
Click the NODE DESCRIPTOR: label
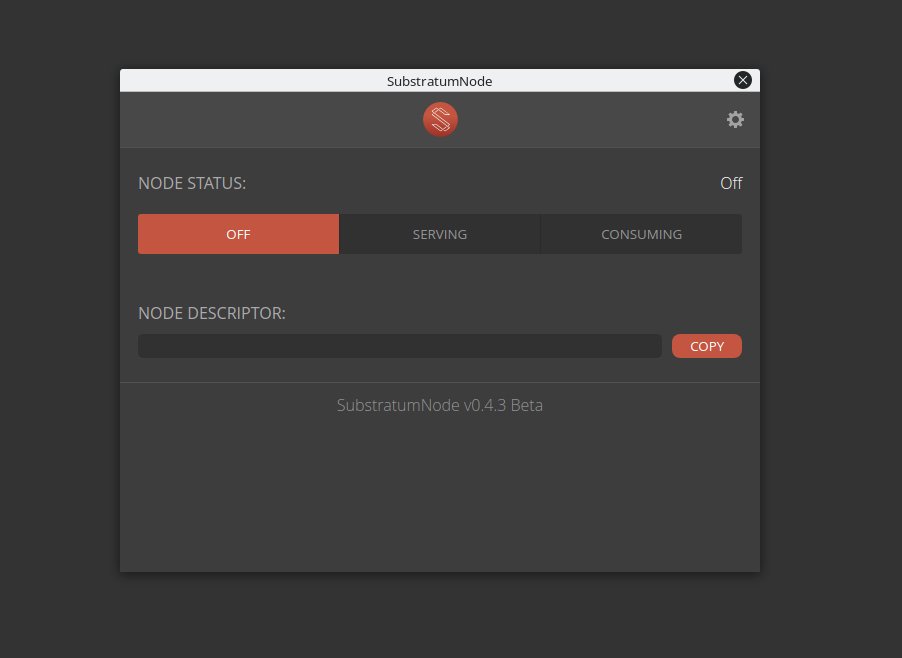coord(212,313)
